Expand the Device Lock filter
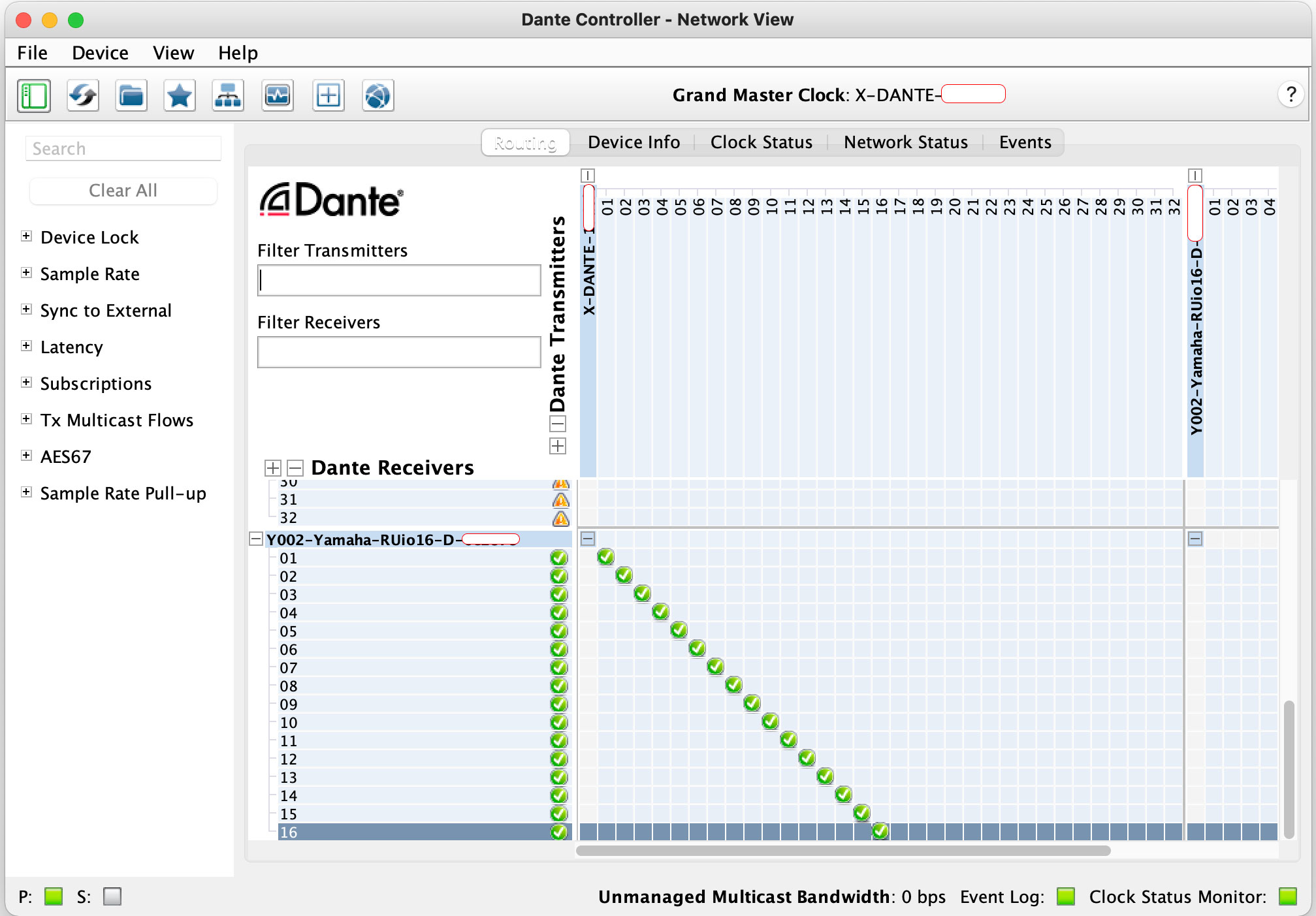The image size is (1316, 916). (x=26, y=236)
